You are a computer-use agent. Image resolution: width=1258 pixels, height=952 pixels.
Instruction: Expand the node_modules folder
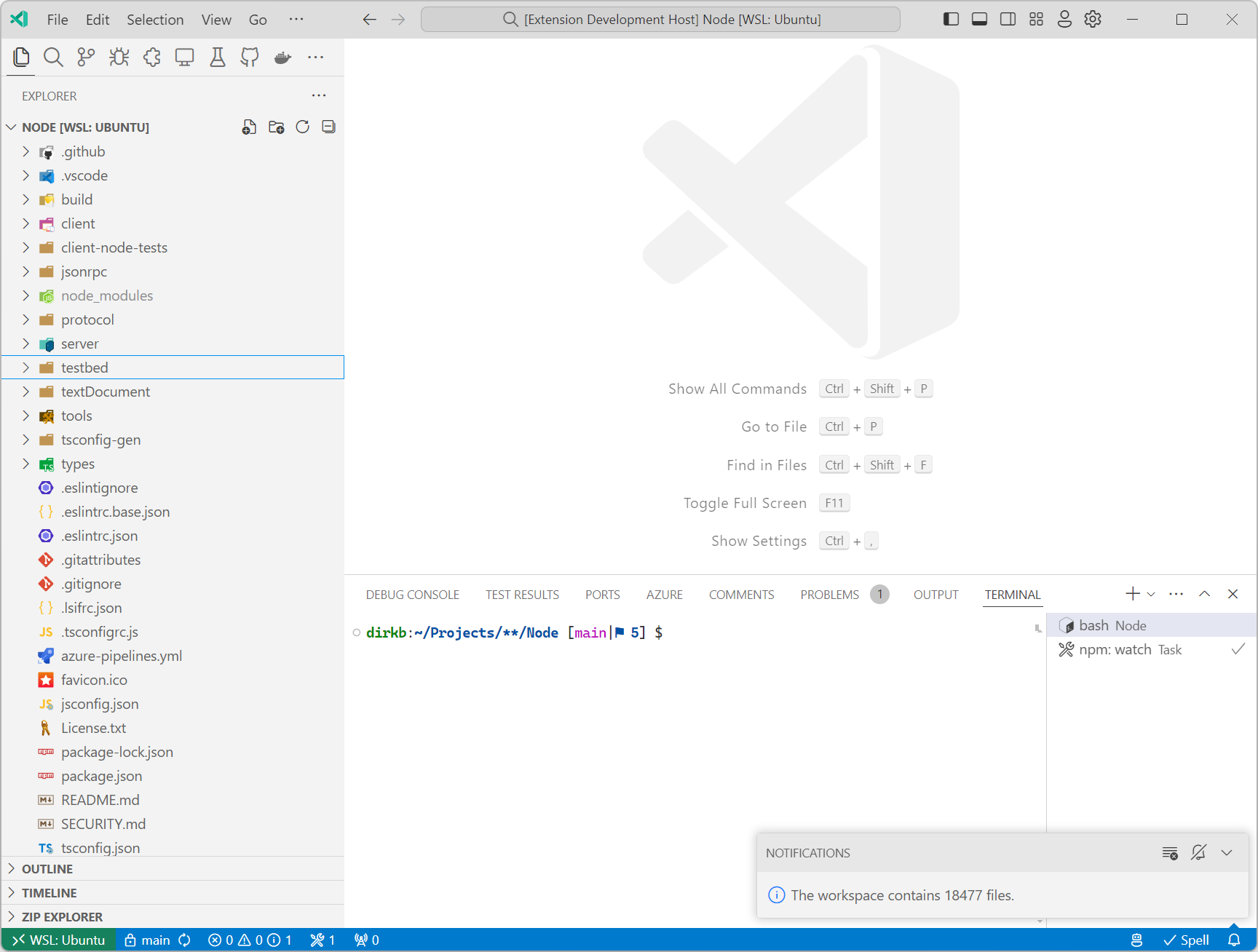[x=26, y=295]
